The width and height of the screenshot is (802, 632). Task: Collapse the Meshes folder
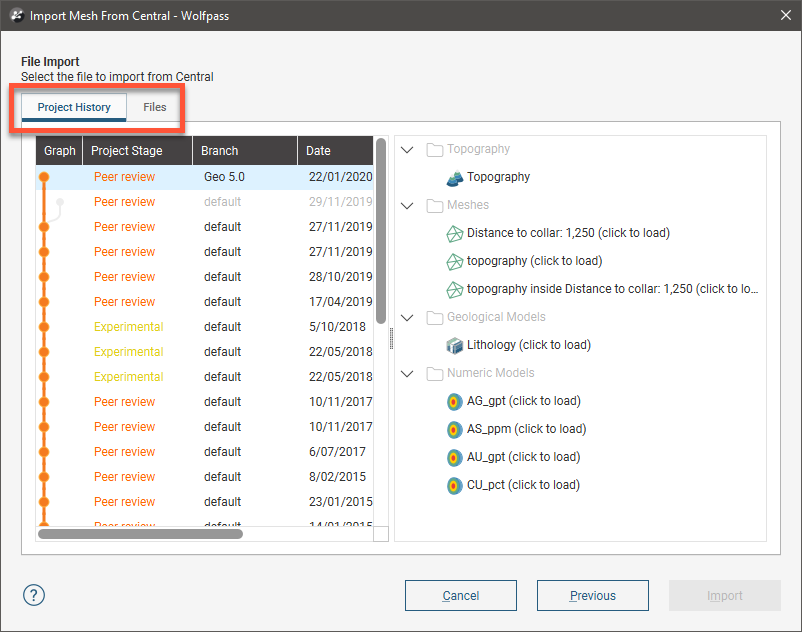point(408,206)
